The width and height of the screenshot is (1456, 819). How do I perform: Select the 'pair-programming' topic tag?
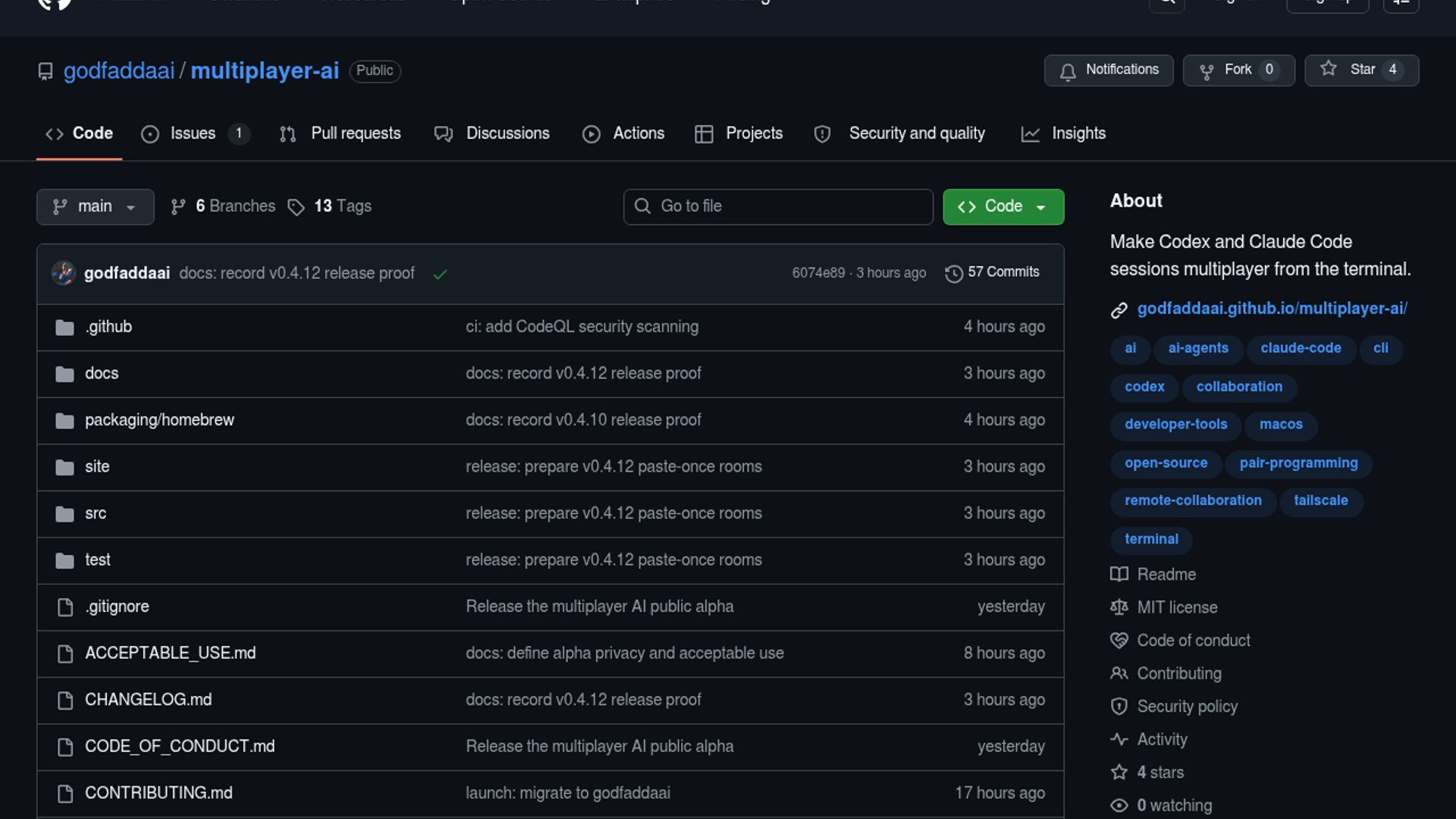point(1299,464)
